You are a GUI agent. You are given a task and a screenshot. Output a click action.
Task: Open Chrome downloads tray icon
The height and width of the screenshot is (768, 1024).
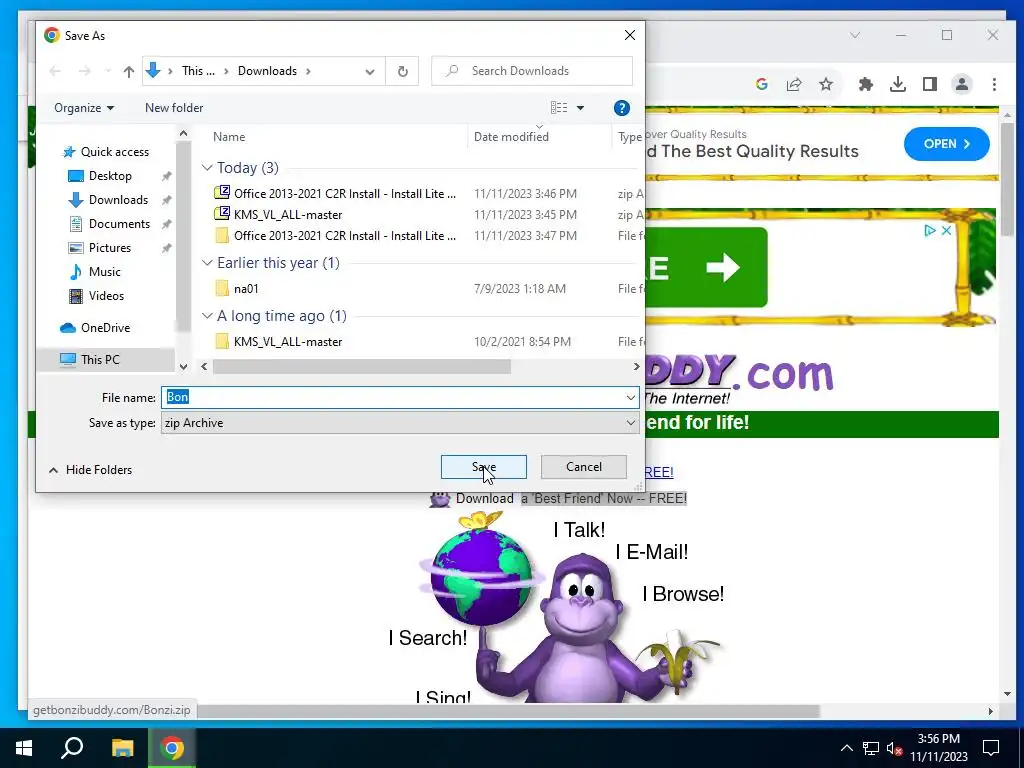(x=898, y=84)
